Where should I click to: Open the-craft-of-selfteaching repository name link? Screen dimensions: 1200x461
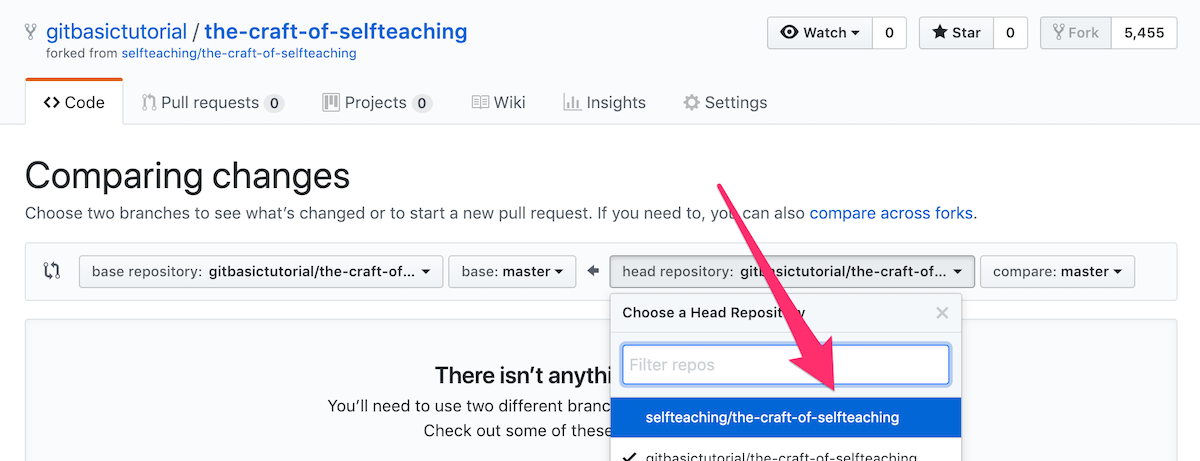(x=336, y=31)
